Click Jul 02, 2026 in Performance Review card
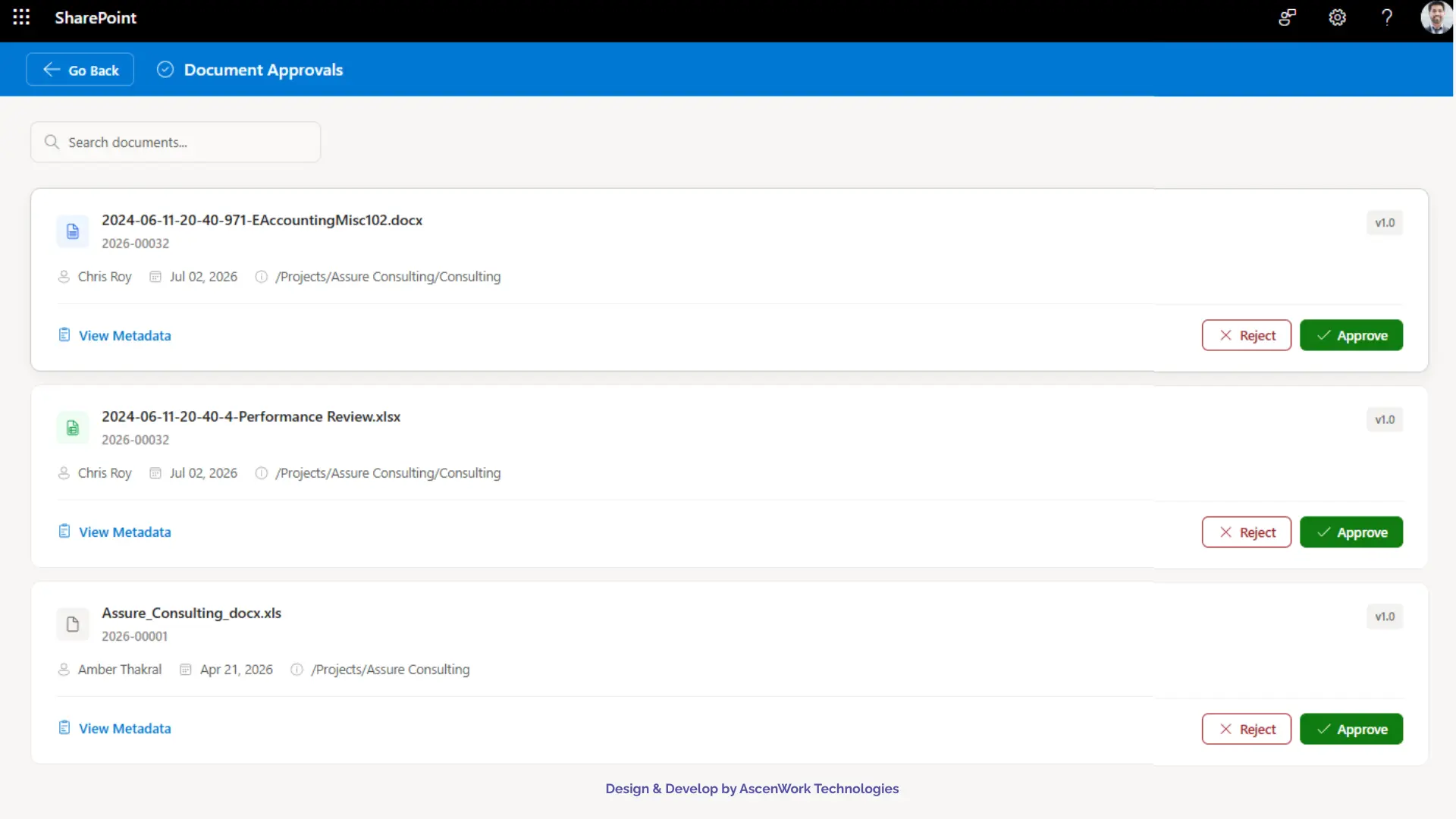Screen dimensions: 1456x819 pos(203,473)
